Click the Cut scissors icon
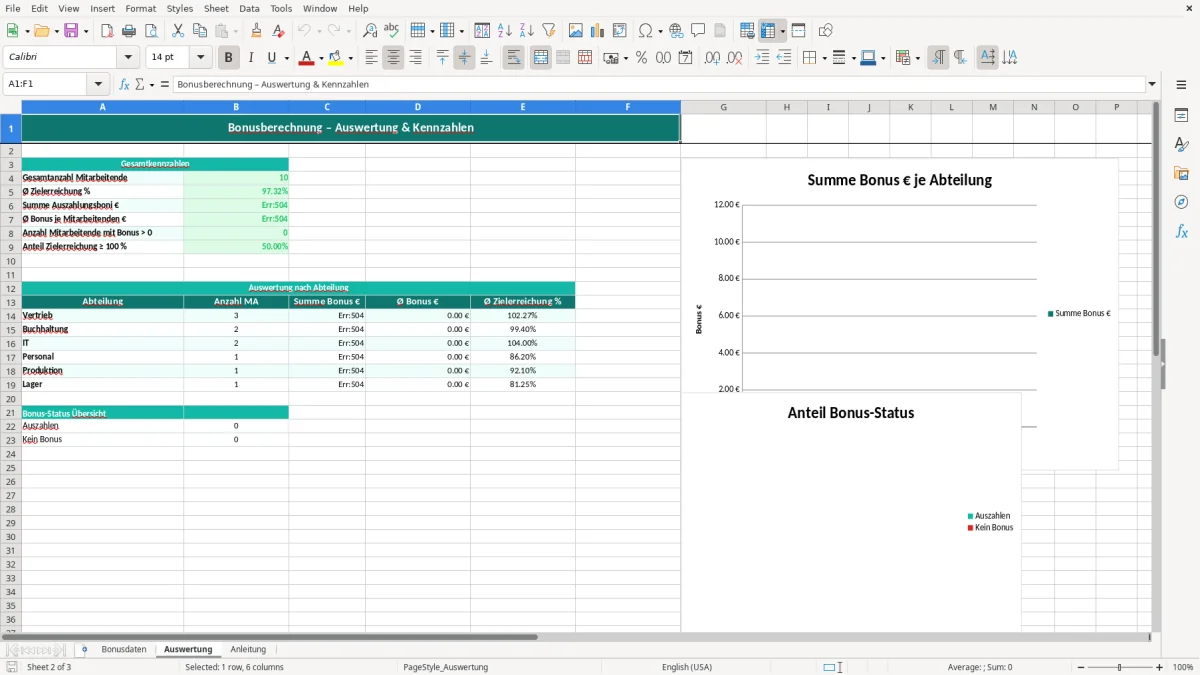This screenshot has width=1200, height=675. point(178,31)
